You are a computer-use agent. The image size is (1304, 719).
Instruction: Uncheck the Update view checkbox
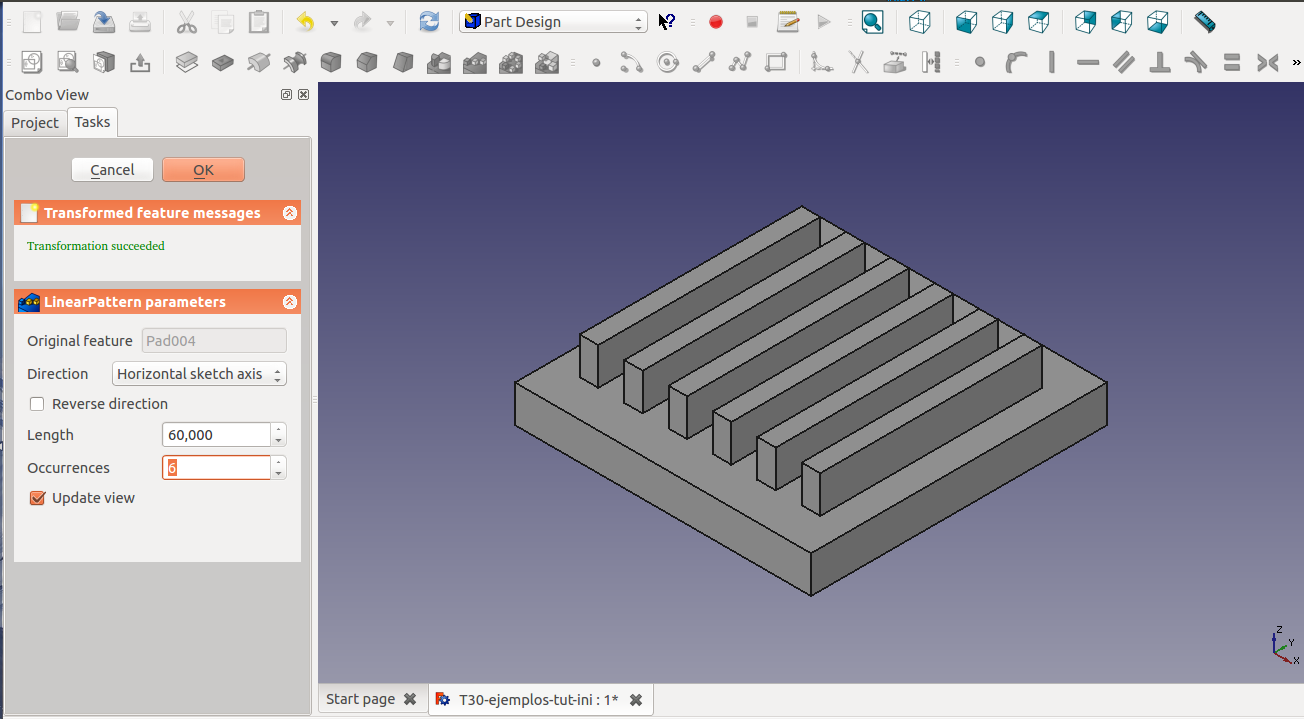pyautogui.click(x=38, y=498)
